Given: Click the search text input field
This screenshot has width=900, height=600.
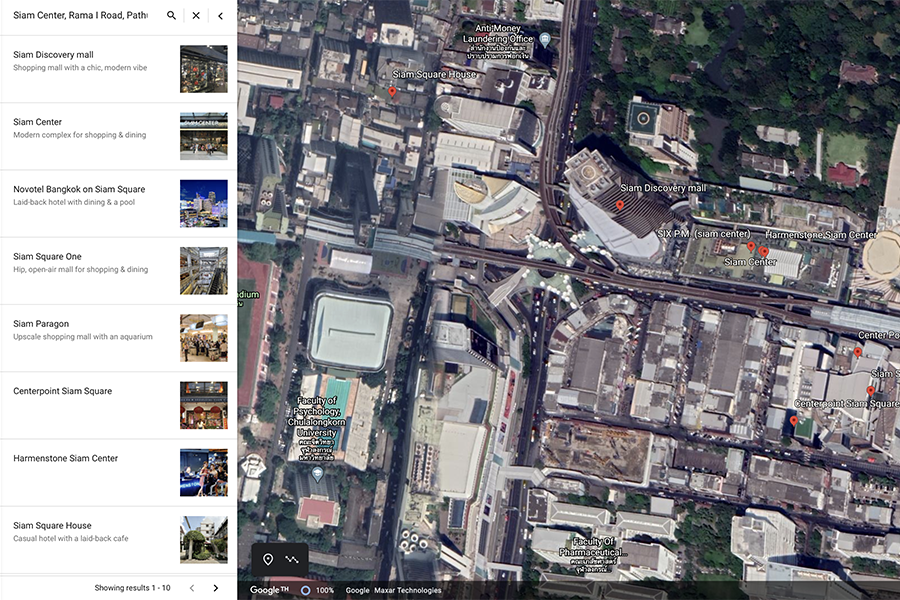Looking at the screenshot, I should [x=80, y=16].
